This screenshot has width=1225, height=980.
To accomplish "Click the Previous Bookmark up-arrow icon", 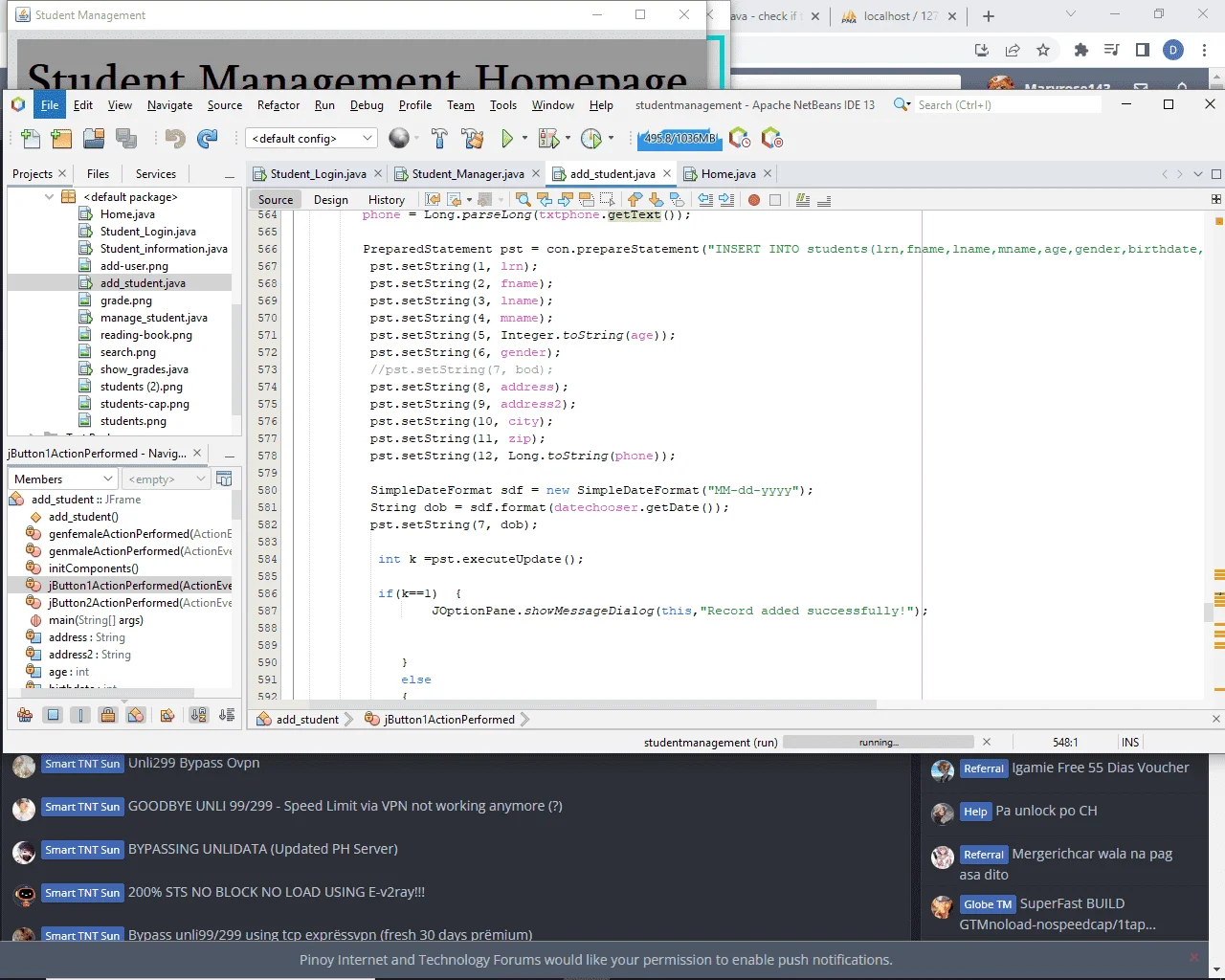I will tap(635, 200).
